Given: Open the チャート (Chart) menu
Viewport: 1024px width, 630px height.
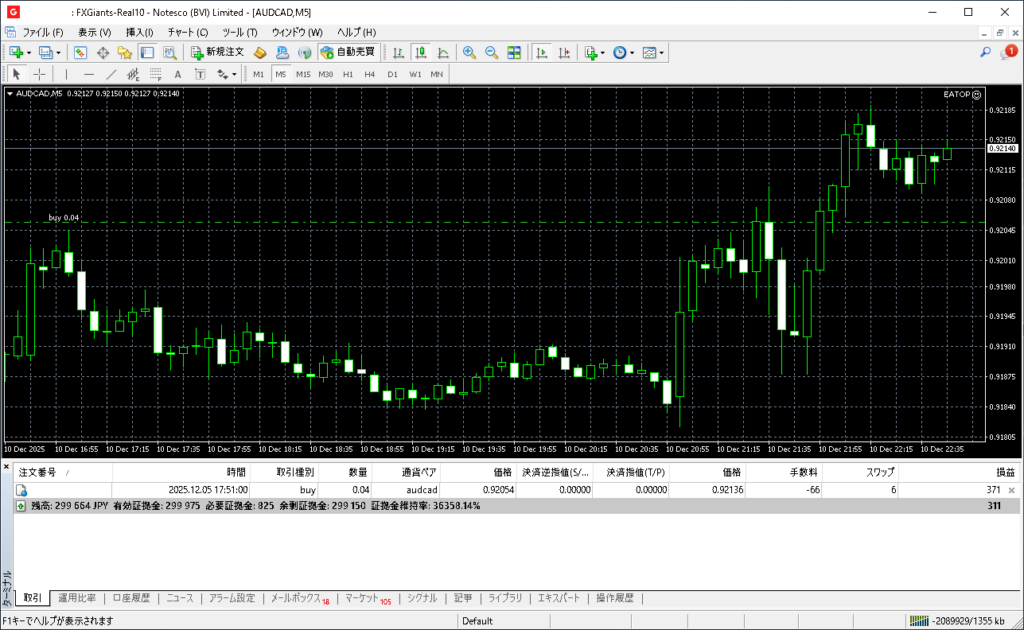Looking at the screenshot, I should coord(187,32).
